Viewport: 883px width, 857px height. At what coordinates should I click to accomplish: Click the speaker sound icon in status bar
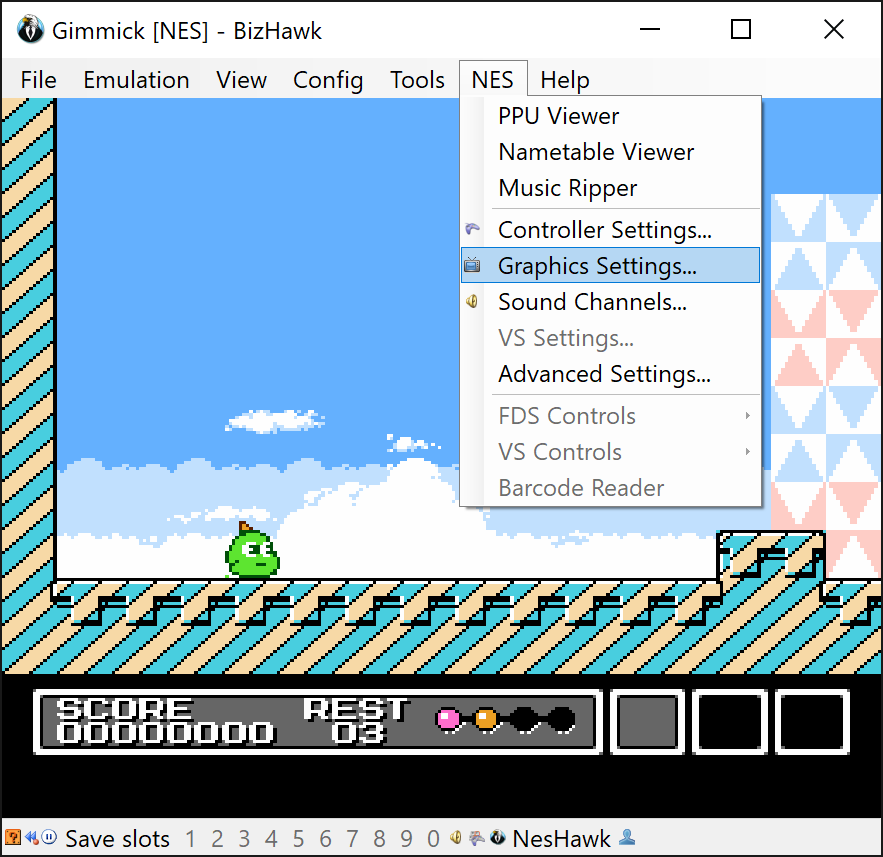click(x=456, y=838)
